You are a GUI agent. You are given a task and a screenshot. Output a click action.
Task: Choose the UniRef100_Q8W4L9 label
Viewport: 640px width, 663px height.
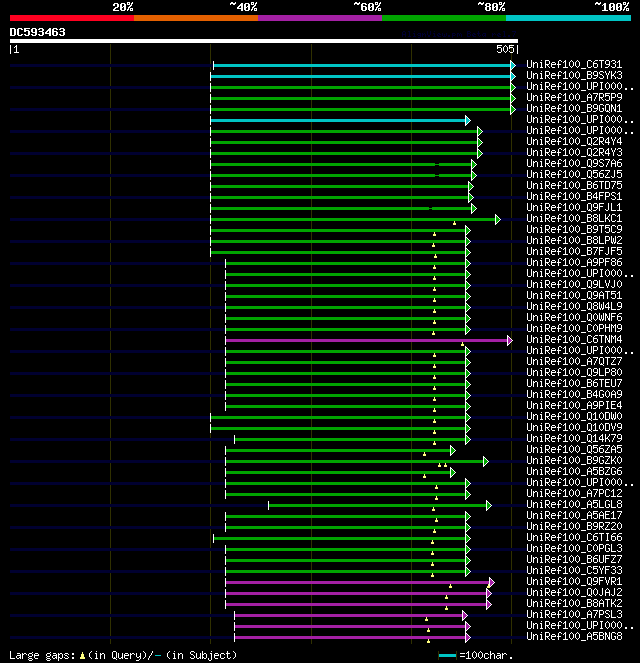click(x=574, y=306)
